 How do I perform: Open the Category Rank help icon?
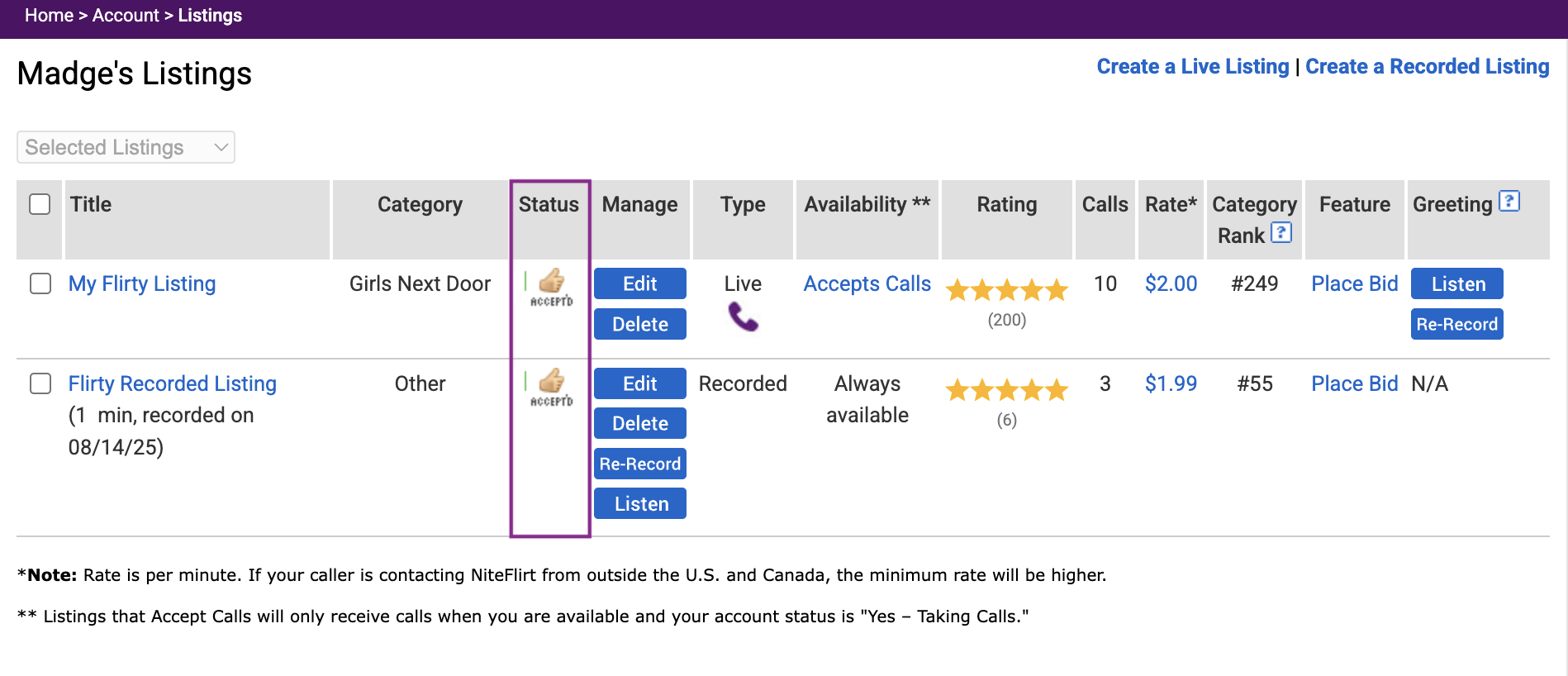1281,232
